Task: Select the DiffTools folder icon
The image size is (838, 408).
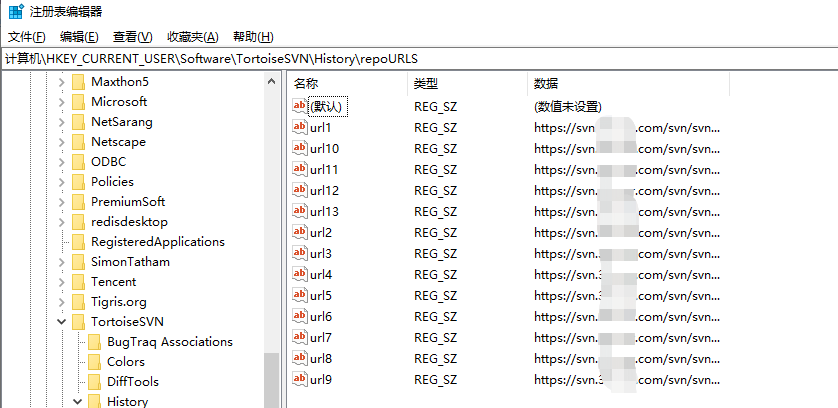Action: [95, 382]
